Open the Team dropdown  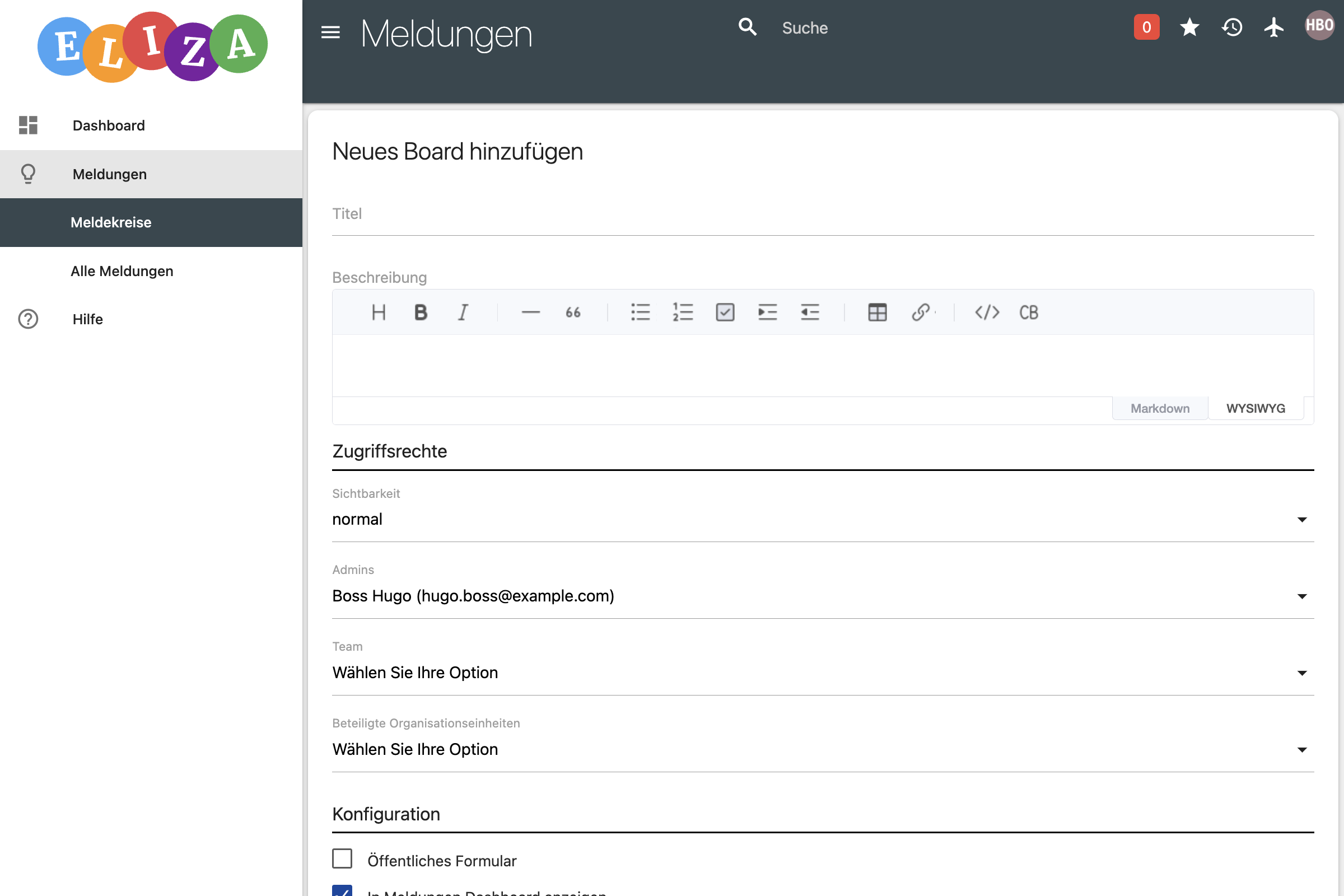[823, 673]
